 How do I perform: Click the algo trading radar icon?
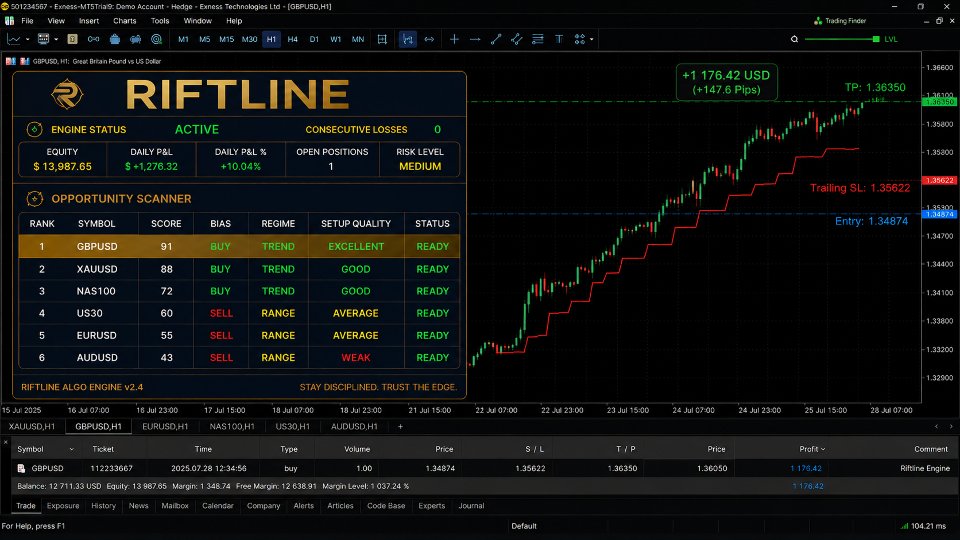(x=157, y=39)
